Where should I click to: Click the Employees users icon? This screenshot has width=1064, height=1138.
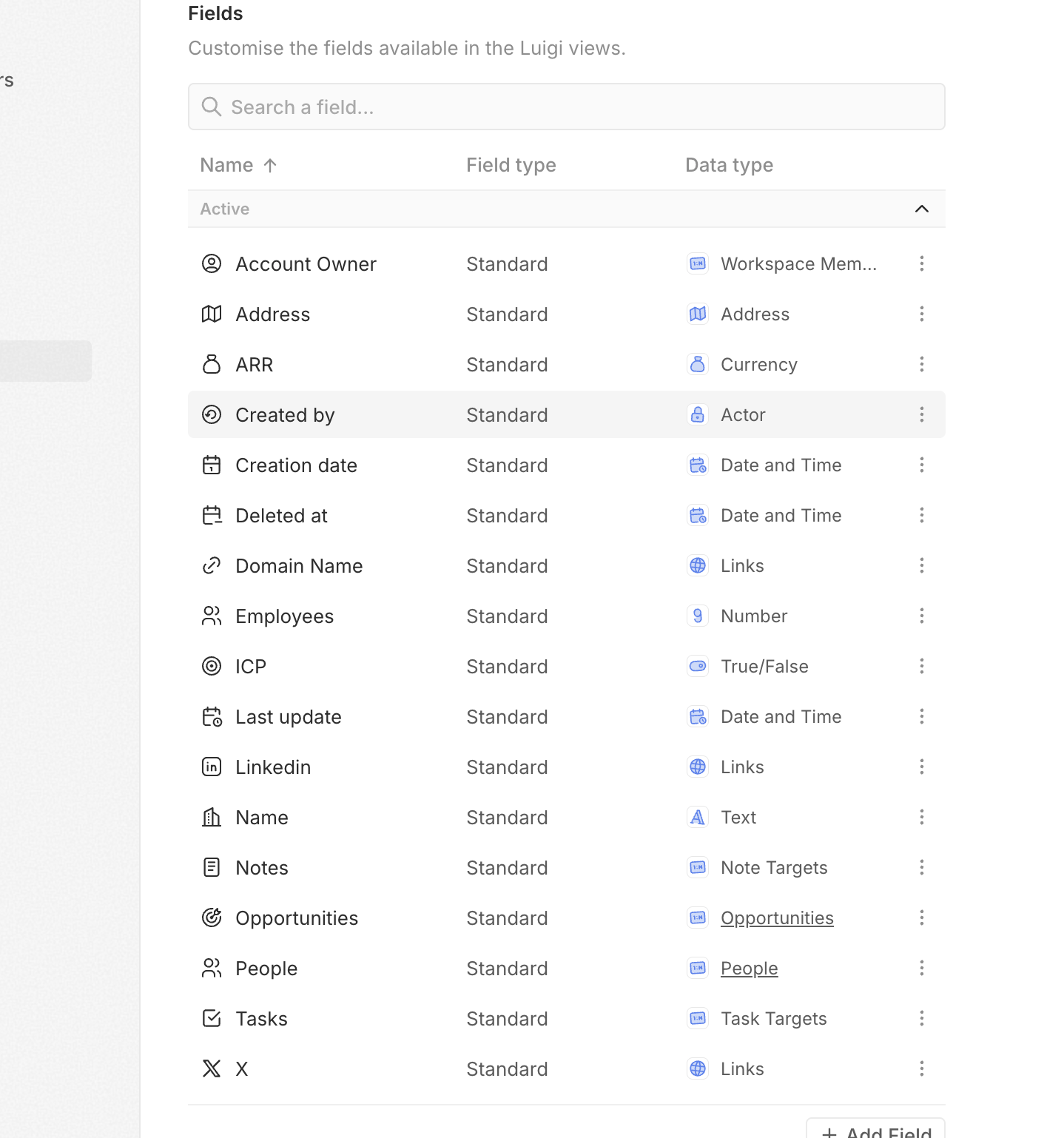coord(212,616)
